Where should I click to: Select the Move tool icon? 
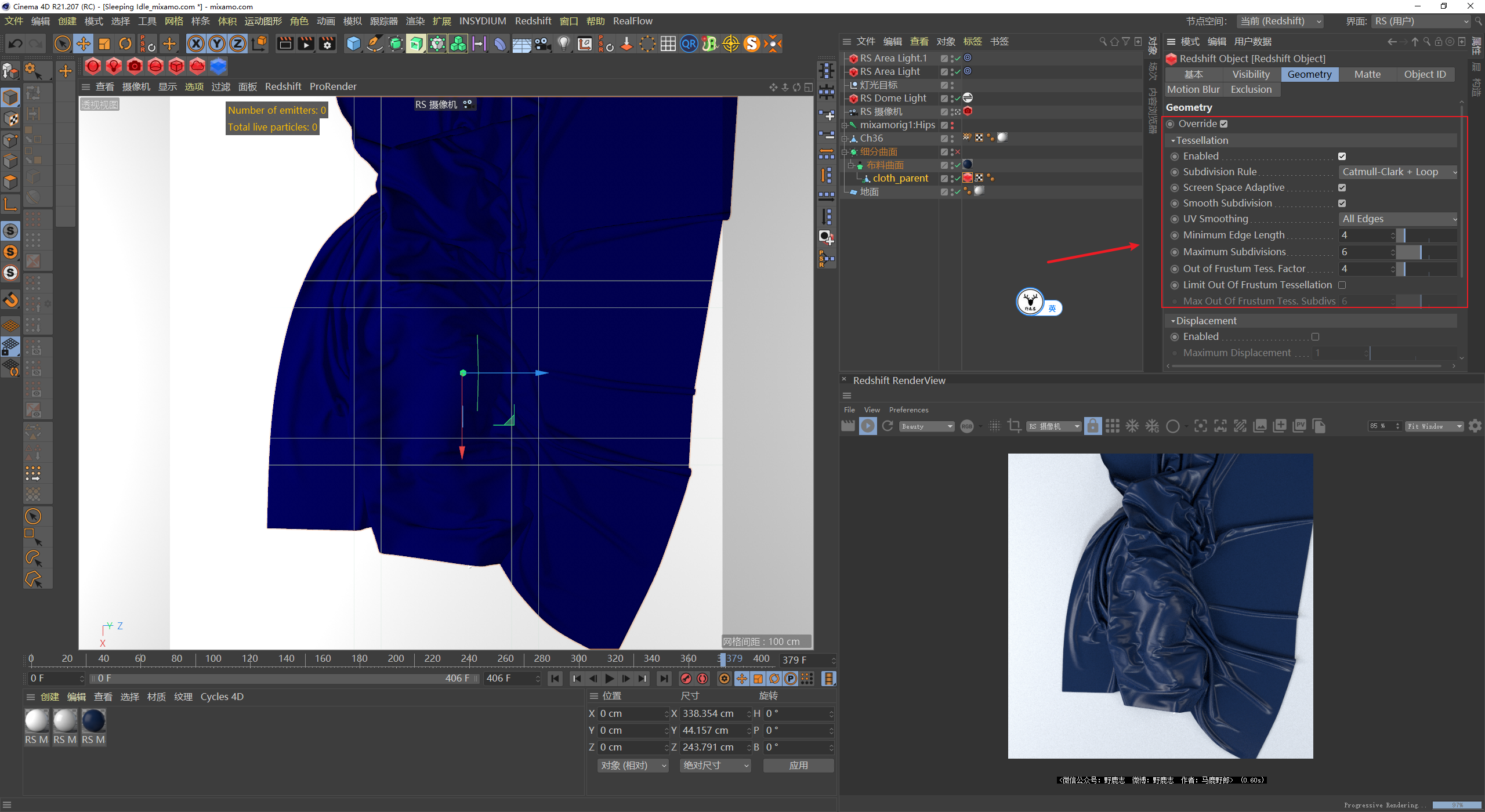click(84, 43)
